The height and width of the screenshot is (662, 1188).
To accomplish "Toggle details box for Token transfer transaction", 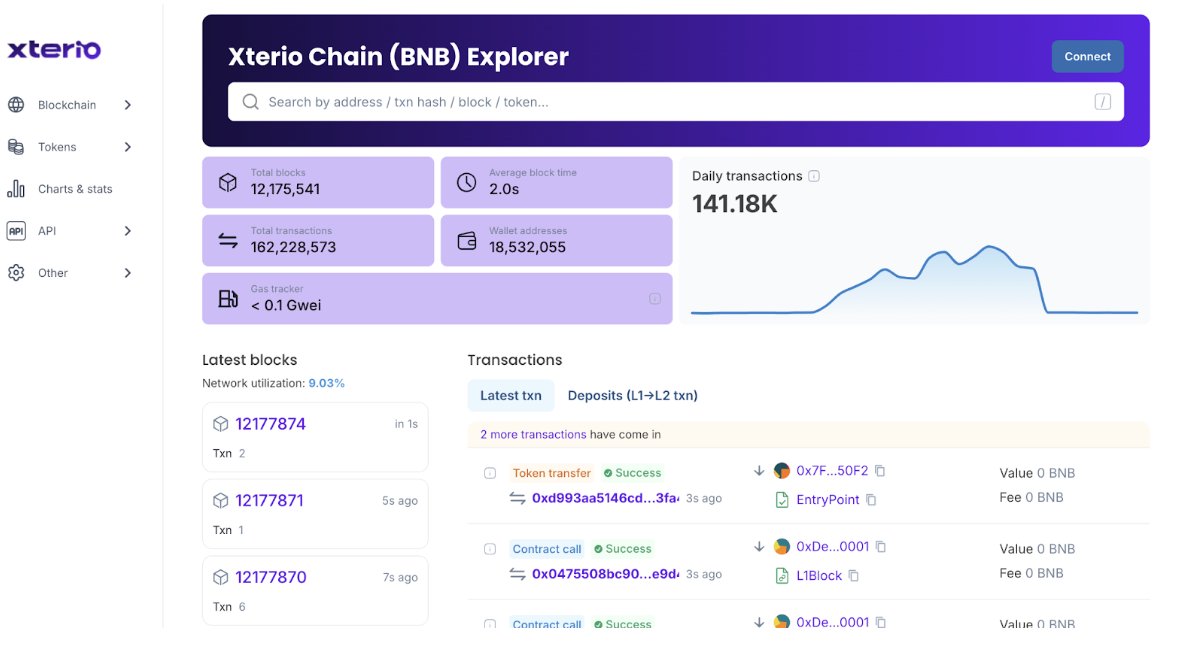I will 490,473.
